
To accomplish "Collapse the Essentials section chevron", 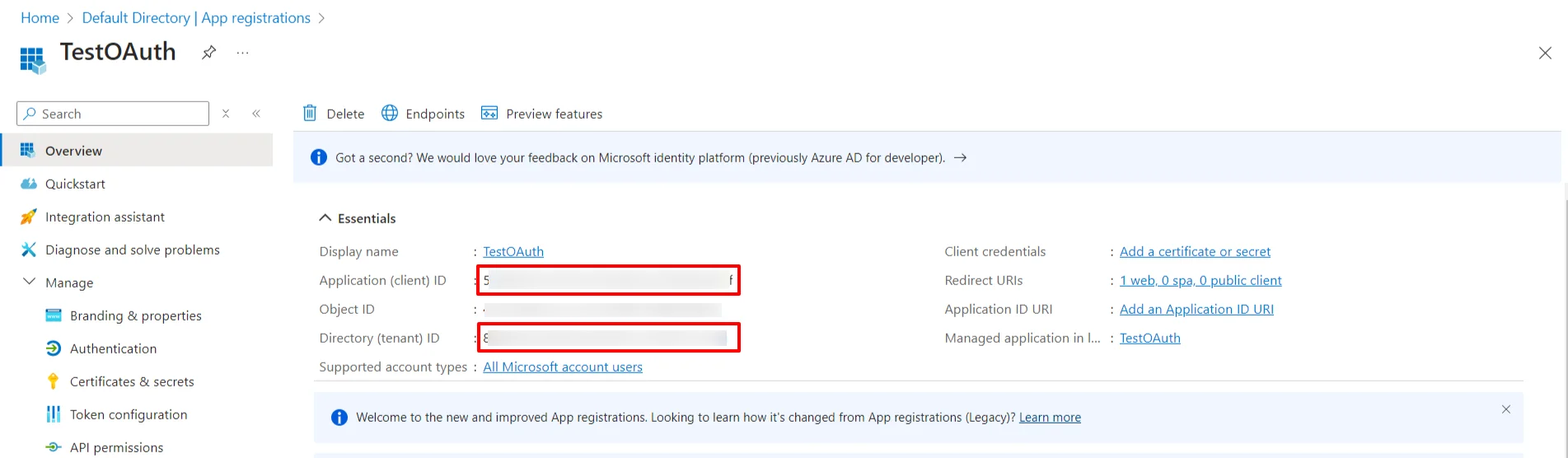I will pyautogui.click(x=325, y=217).
